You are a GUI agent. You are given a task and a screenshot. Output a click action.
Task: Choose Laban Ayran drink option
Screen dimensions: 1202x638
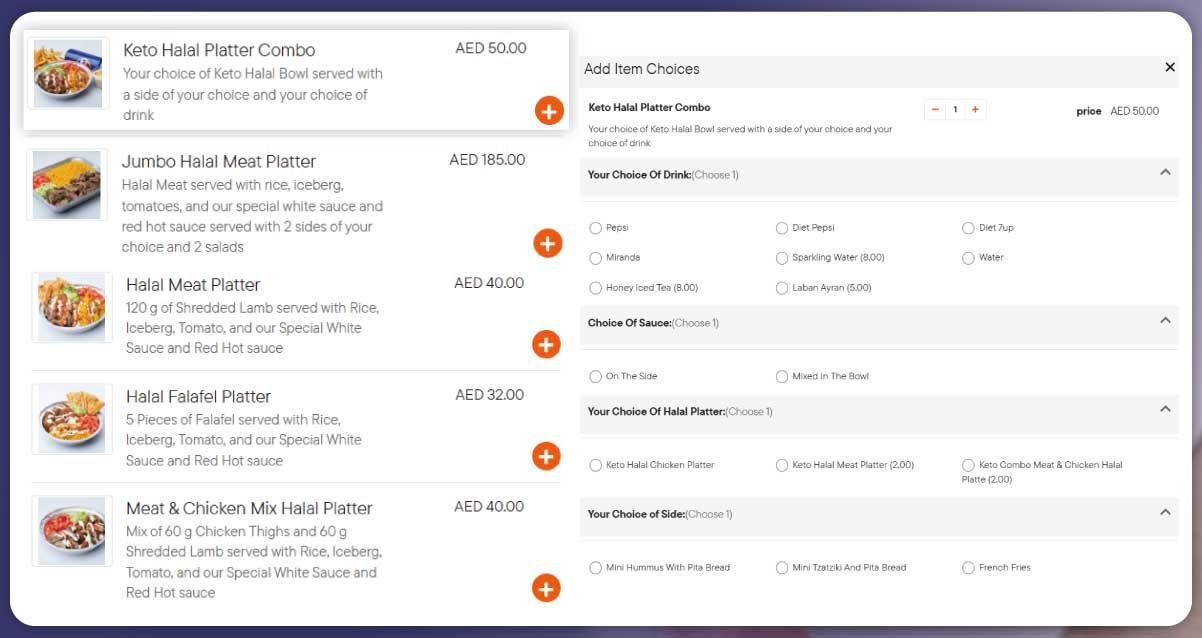click(781, 288)
